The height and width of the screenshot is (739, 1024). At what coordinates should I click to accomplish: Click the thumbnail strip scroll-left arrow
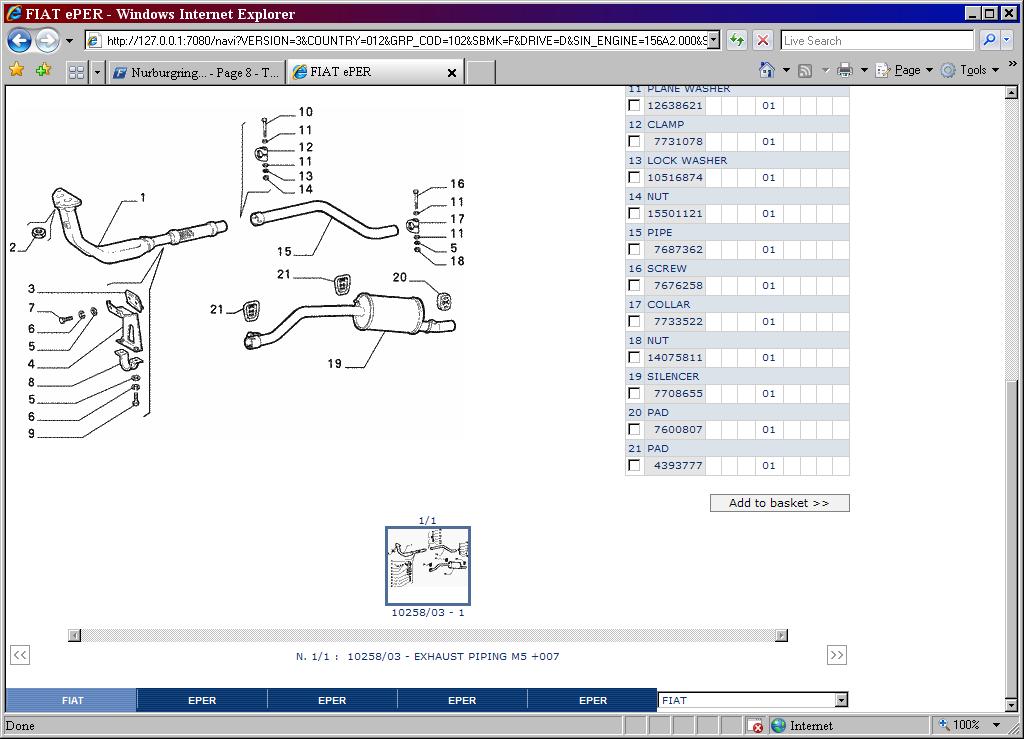point(74,635)
